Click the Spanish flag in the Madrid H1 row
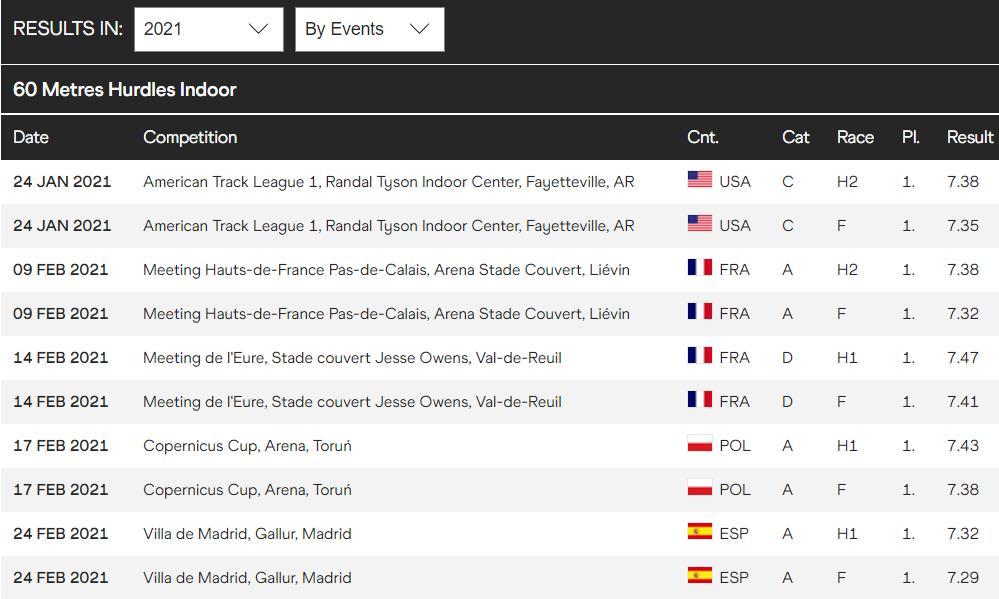This screenshot has width=999, height=599. coord(700,531)
